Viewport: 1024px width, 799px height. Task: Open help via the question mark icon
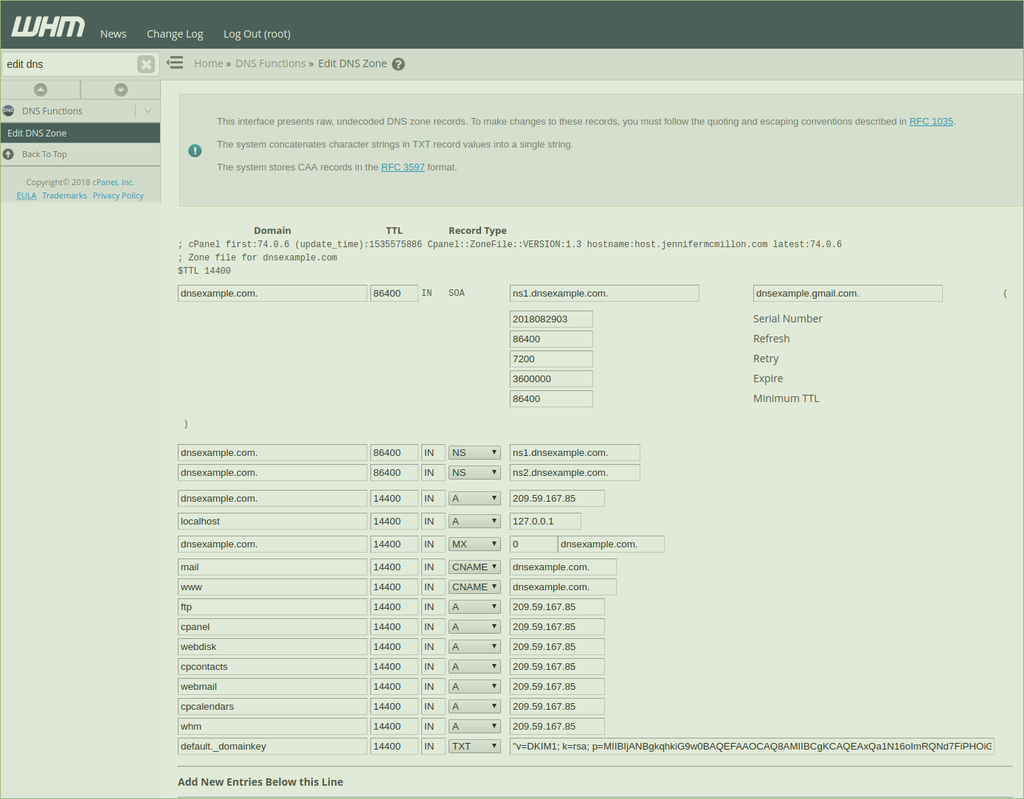click(x=398, y=62)
